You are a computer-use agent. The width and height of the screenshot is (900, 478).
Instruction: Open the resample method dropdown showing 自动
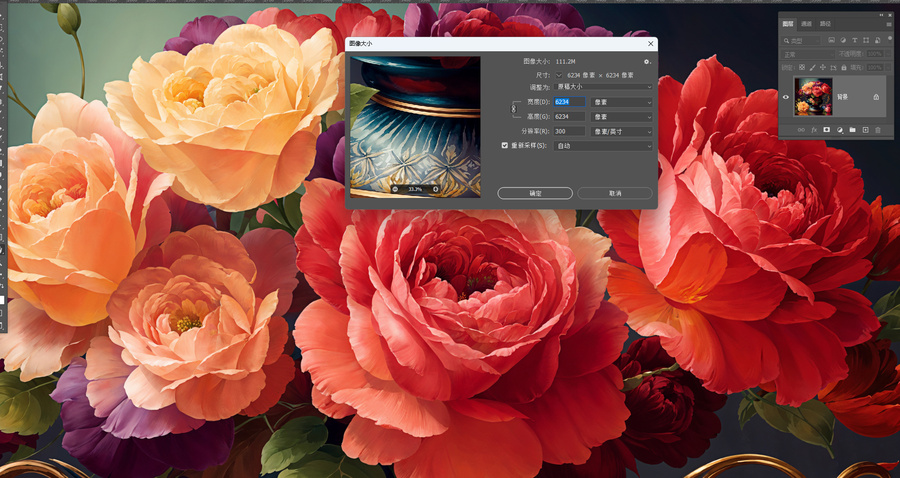603,146
